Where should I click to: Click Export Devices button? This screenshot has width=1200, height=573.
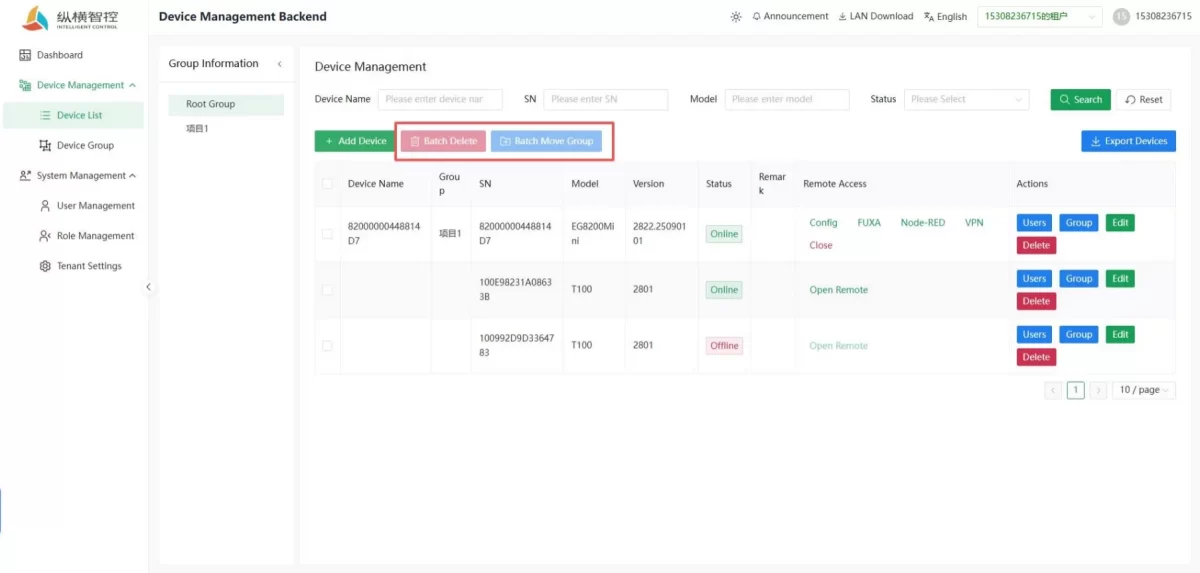tap(1128, 141)
